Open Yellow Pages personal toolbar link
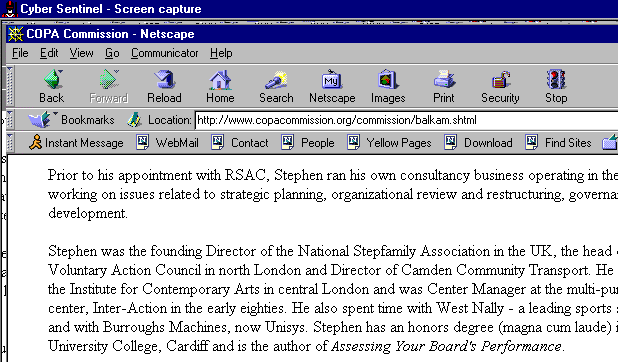618x362 pixels. click(389, 142)
